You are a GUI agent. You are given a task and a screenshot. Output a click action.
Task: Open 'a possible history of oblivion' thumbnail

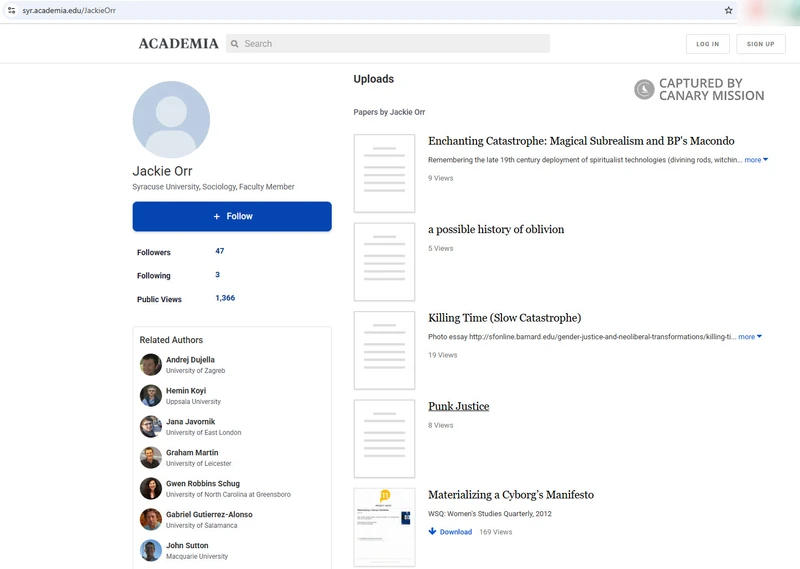[384, 262]
